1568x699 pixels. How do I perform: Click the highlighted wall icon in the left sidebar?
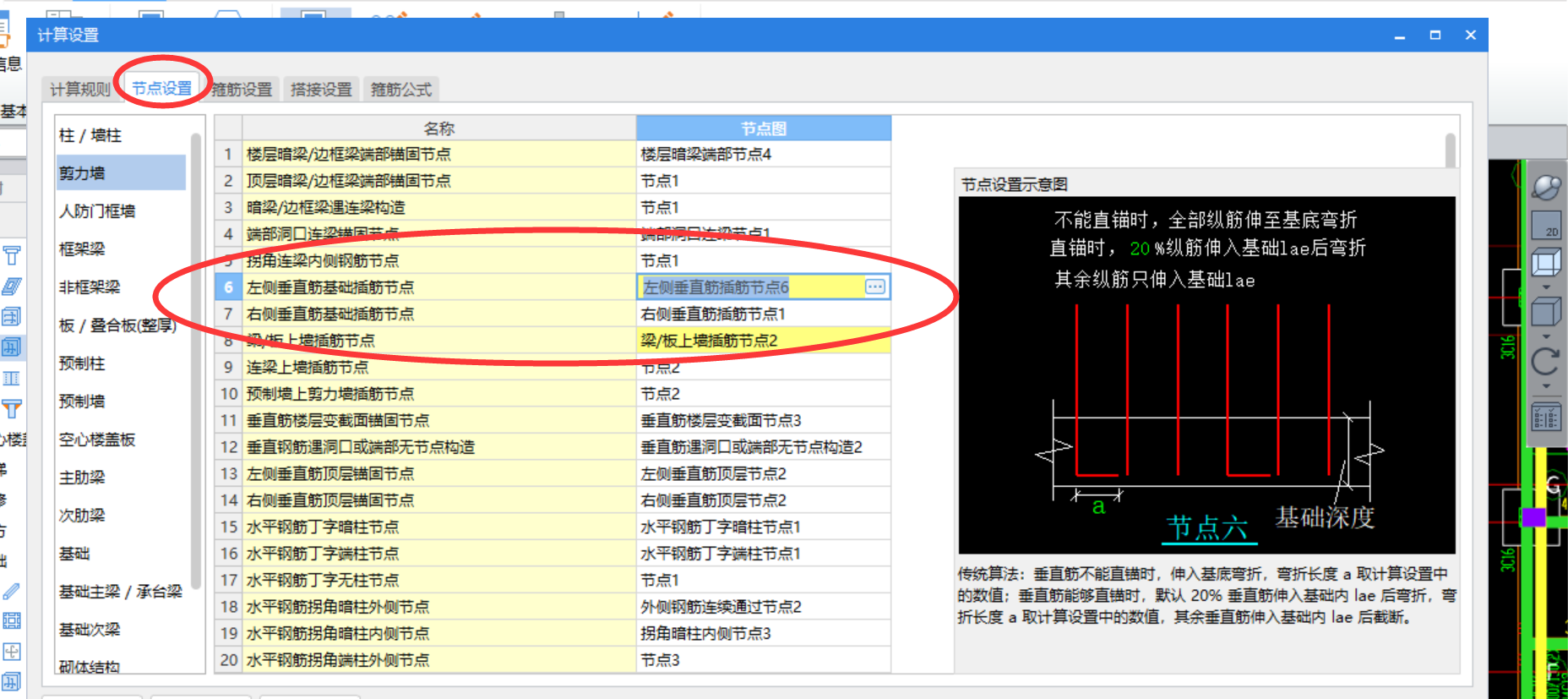coord(12,347)
